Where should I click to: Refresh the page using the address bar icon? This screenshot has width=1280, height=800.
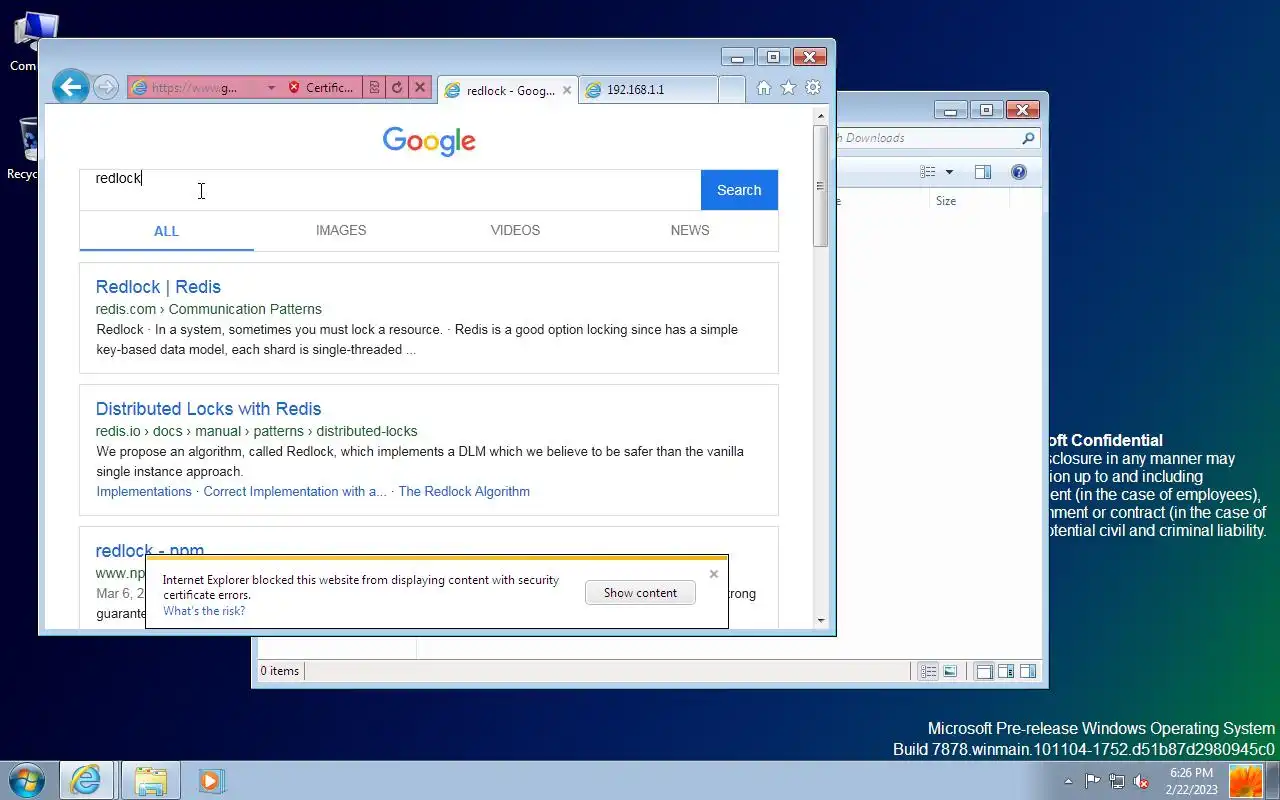tap(397, 88)
